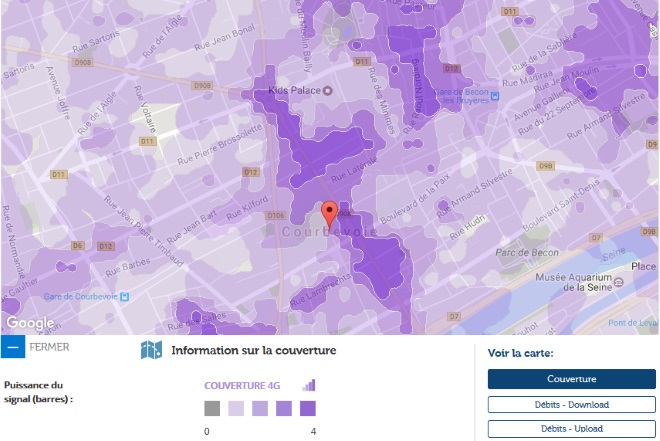Select Gare de Bécon les Bruyères station icon
The image size is (660, 441).
495,96
